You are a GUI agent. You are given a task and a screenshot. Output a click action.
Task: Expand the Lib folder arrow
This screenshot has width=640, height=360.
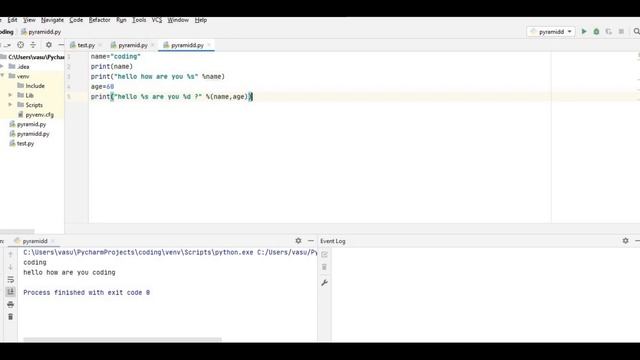11,95
